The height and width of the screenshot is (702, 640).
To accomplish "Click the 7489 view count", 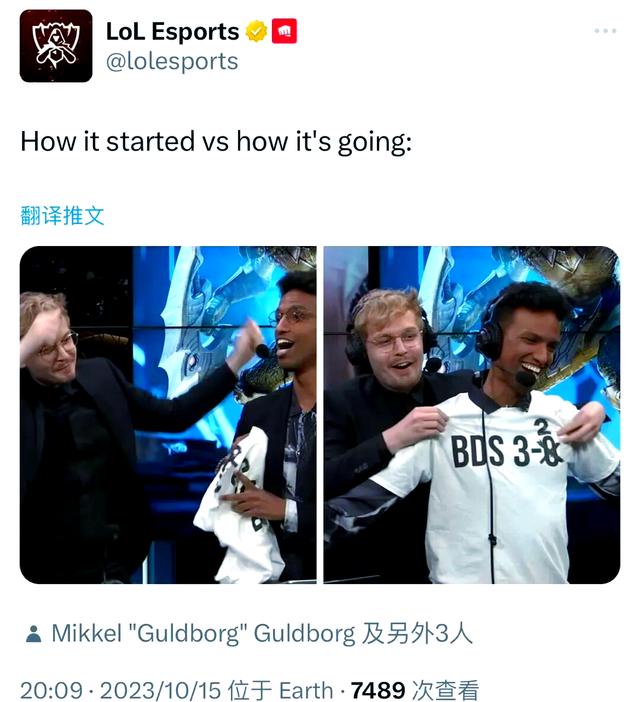I will click(x=378, y=690).
